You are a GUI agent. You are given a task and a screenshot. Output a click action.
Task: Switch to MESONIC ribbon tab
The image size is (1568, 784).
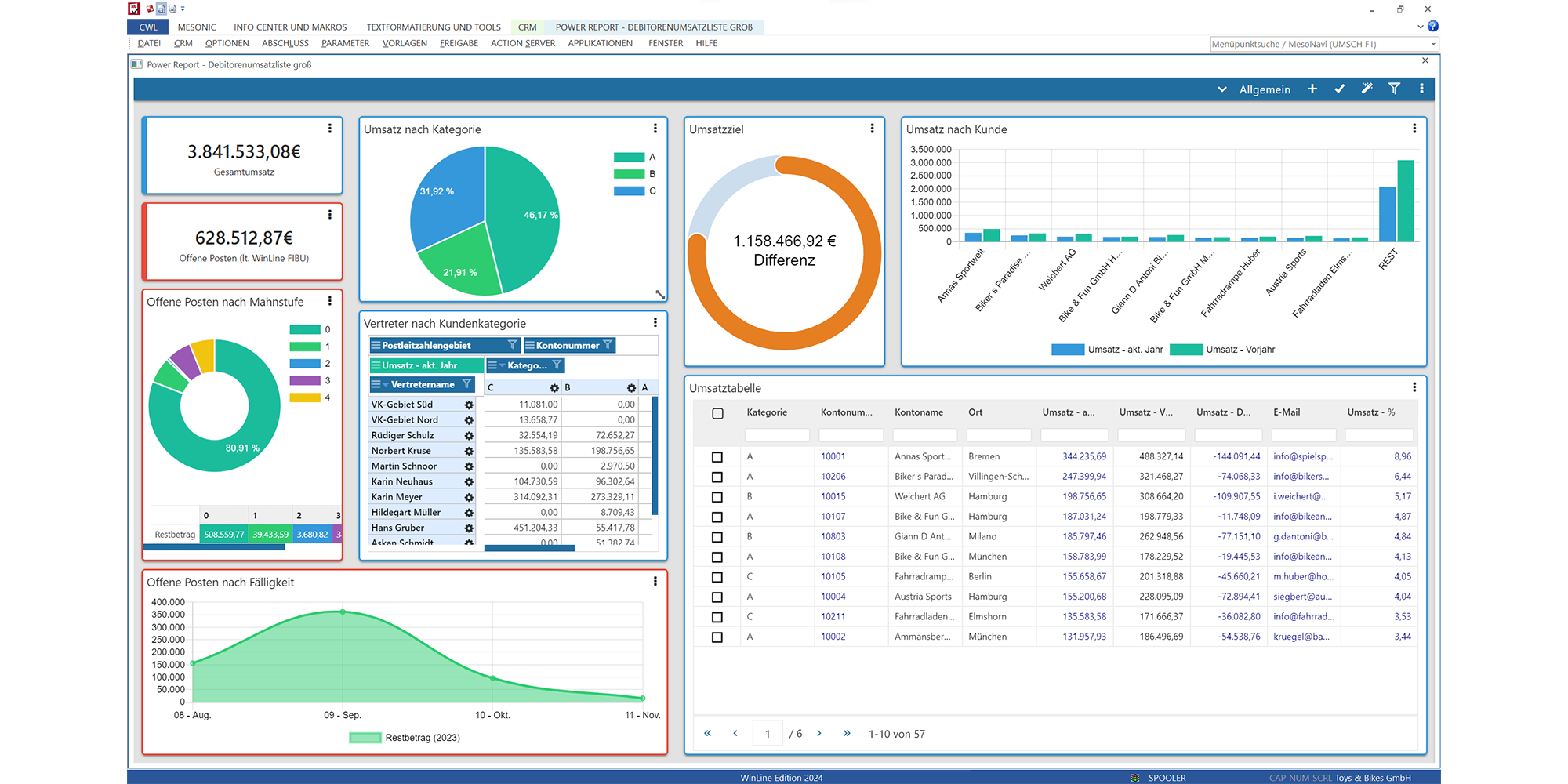point(197,27)
